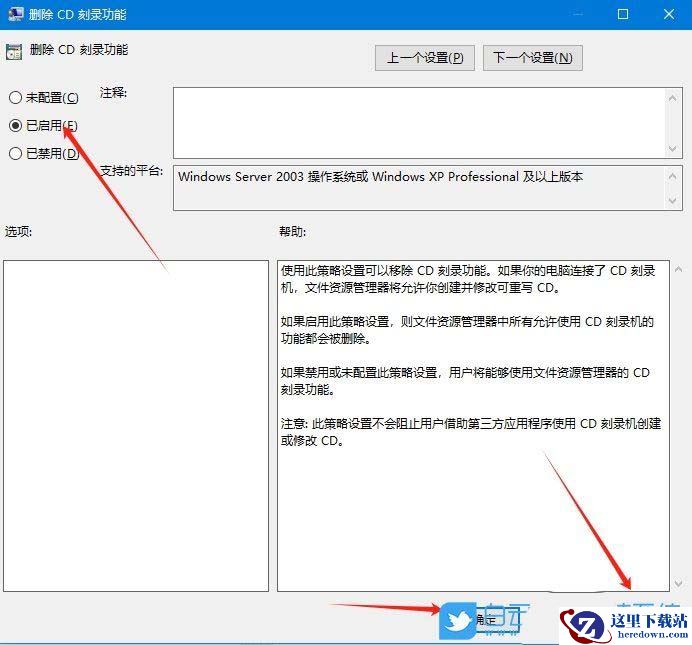This screenshot has width=692, height=645.
Task: Click the supported platform scroll down arrow
Action: click(673, 201)
